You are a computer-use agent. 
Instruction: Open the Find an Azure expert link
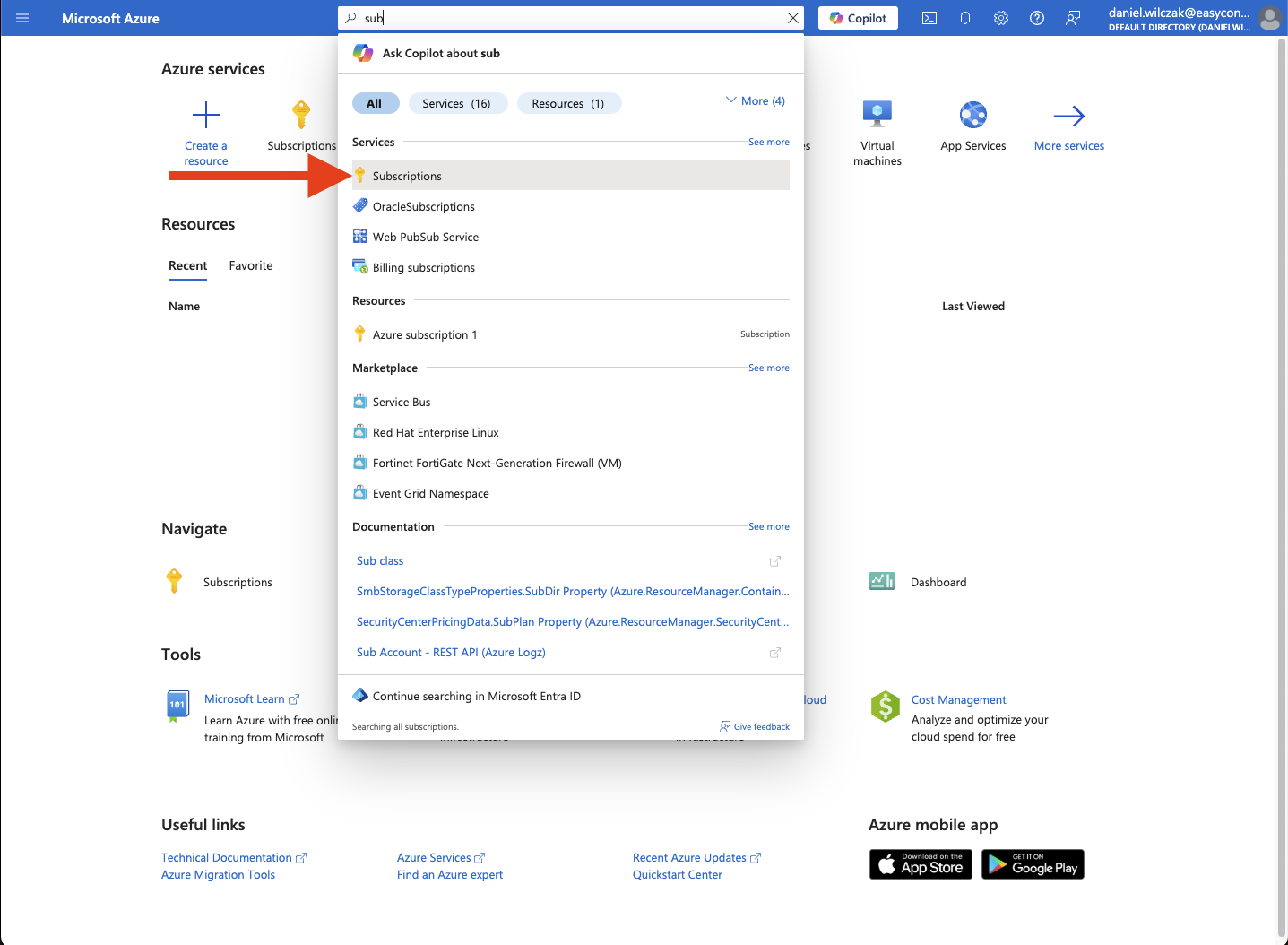pos(450,875)
